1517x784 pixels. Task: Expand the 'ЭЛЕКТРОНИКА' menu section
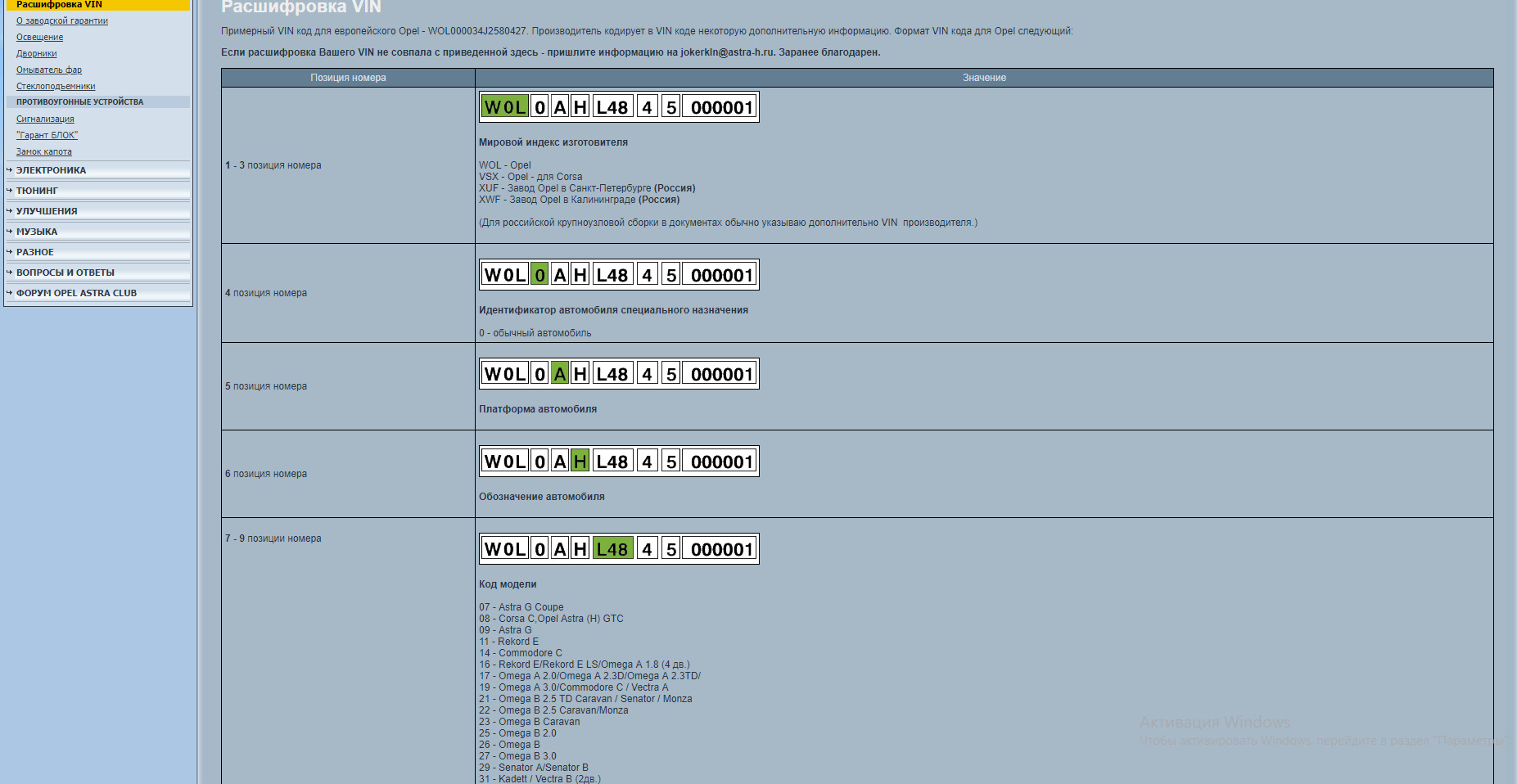(97, 170)
